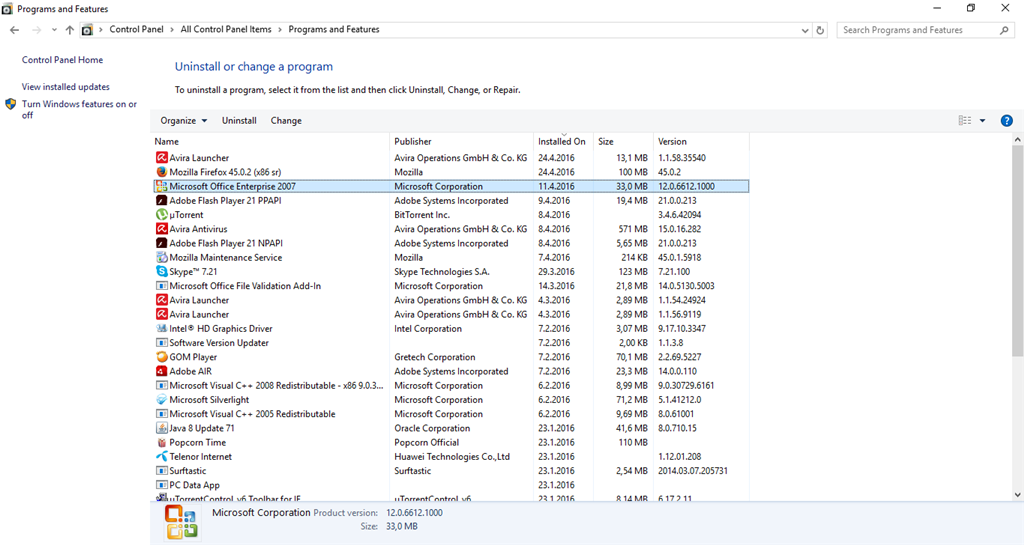The width and height of the screenshot is (1024, 545).
Task: Click the Java 8 Update 71 icon
Action: point(161,428)
